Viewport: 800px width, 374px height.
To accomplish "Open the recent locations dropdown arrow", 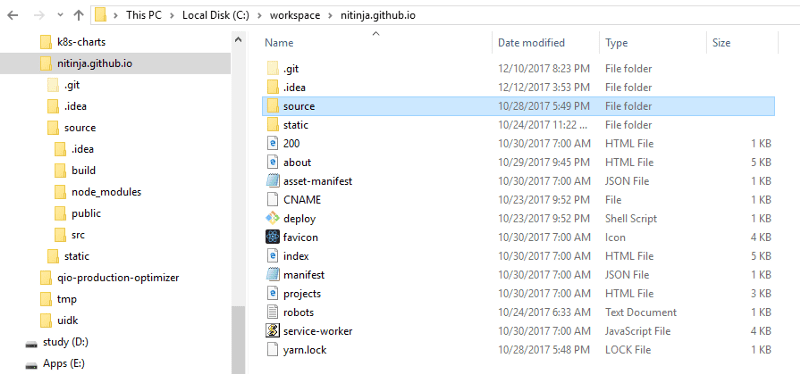I will click(x=60, y=15).
